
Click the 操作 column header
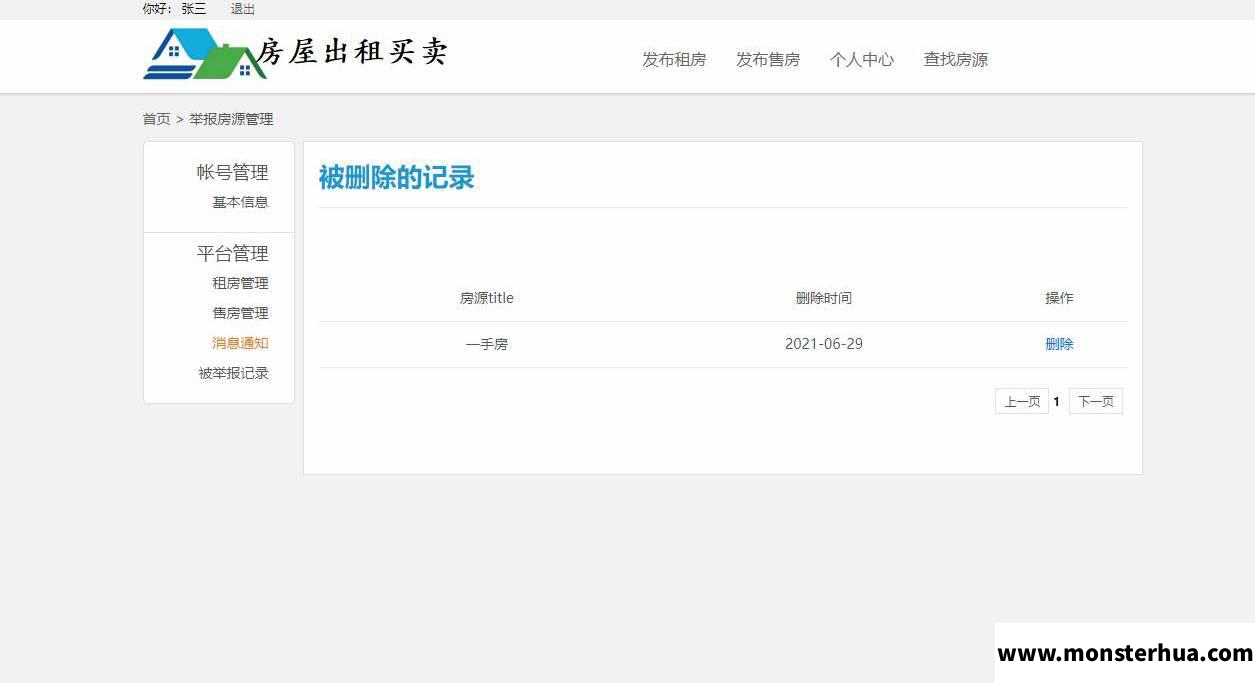pos(1059,298)
